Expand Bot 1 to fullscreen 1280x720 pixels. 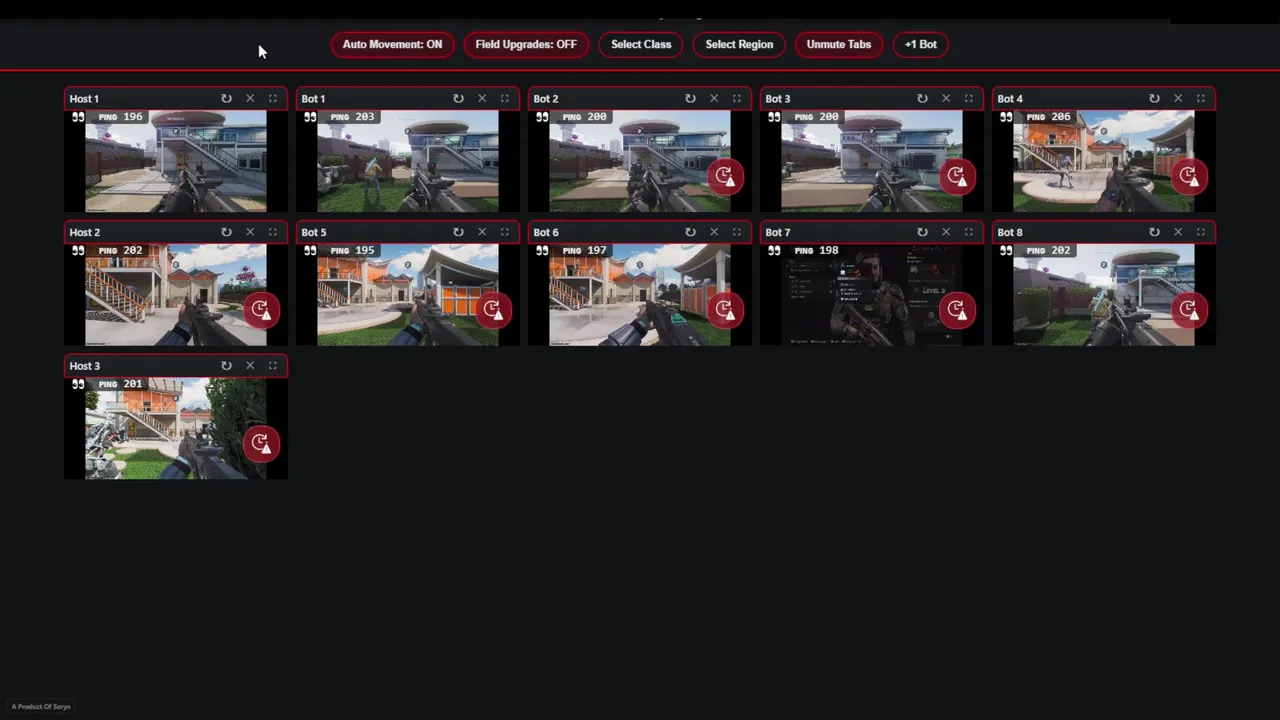click(x=505, y=98)
